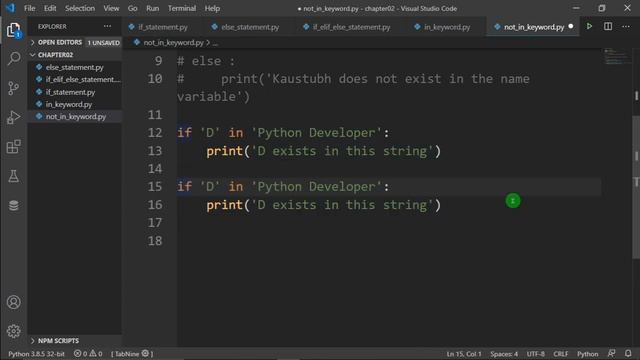This screenshot has width=640, height=360.
Task: Open the Go menu
Action: coord(132,8)
